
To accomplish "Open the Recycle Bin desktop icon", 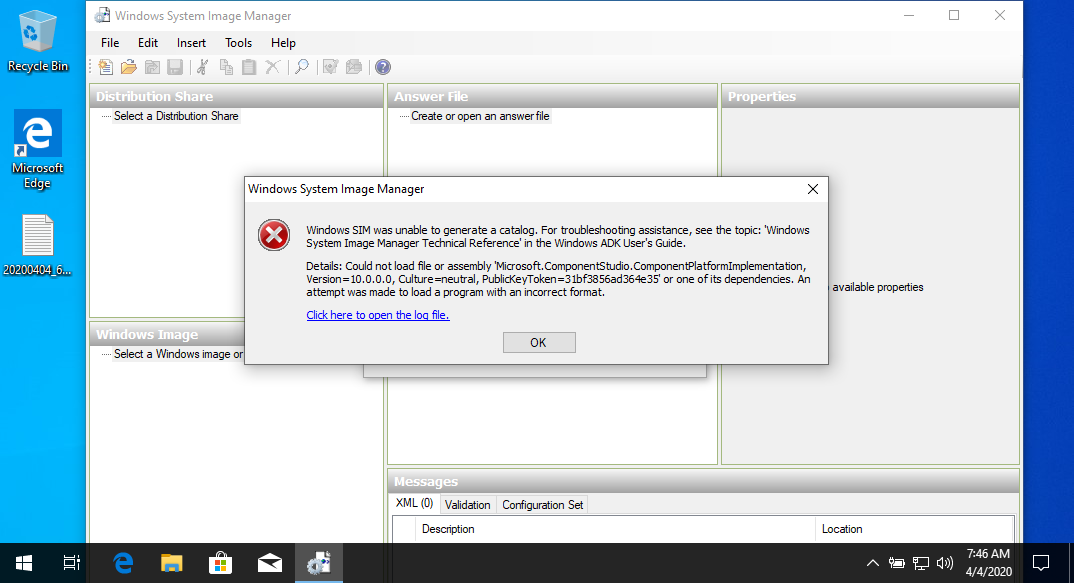I will (38, 41).
